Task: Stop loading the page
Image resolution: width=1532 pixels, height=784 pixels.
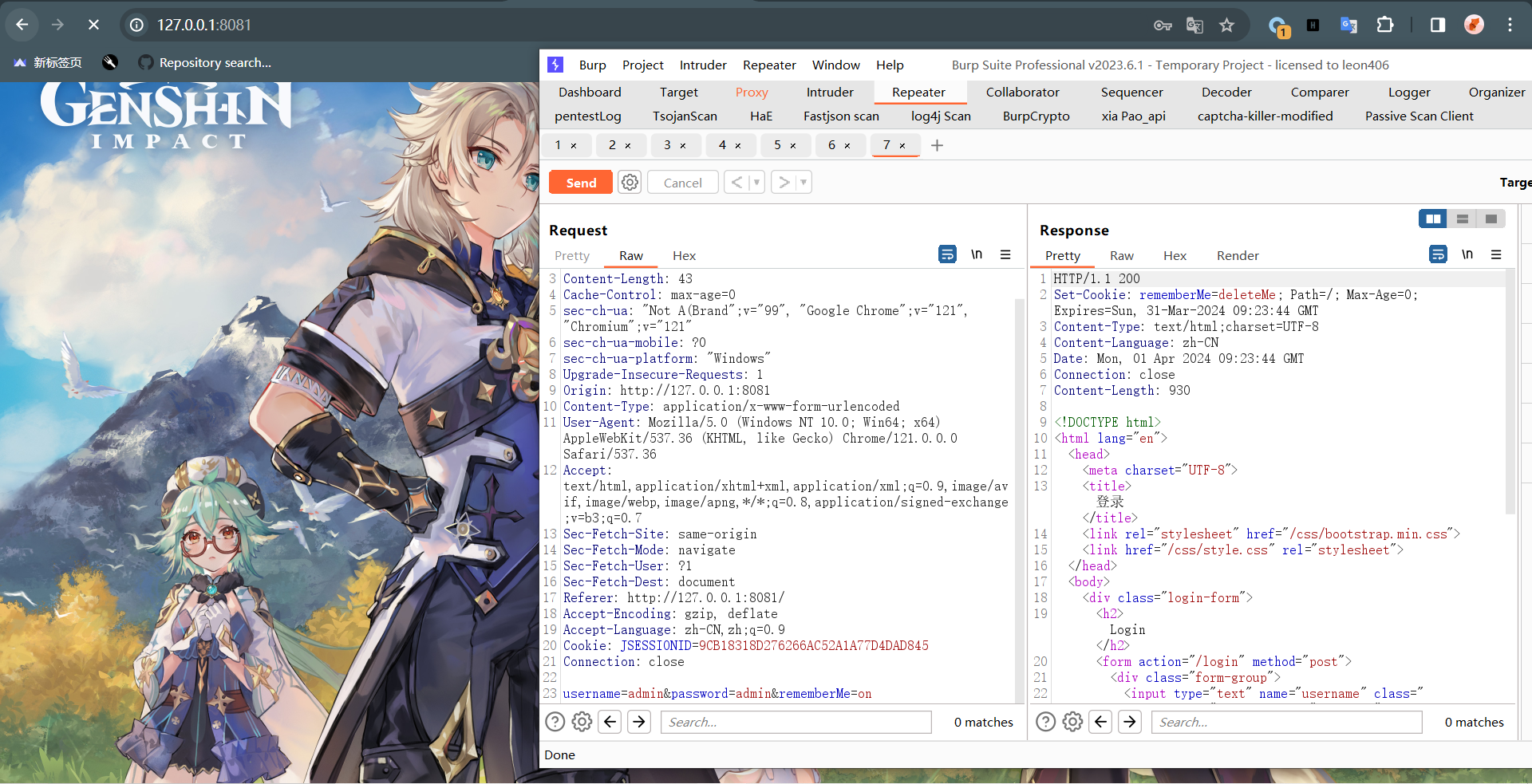Action: (x=93, y=25)
